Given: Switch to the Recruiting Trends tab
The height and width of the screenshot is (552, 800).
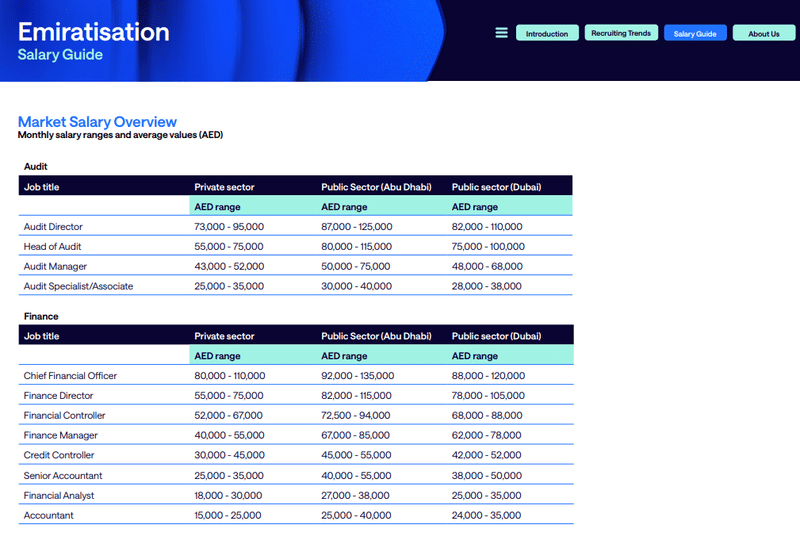Looking at the screenshot, I should coord(621,33).
